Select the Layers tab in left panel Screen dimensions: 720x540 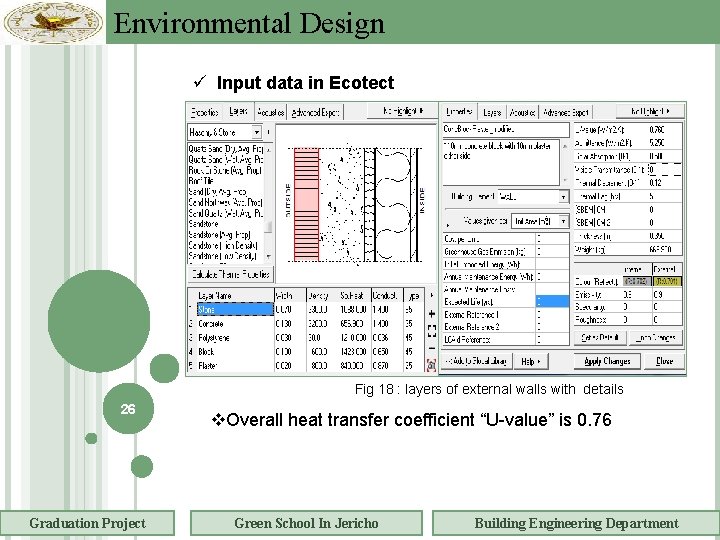coord(238,111)
